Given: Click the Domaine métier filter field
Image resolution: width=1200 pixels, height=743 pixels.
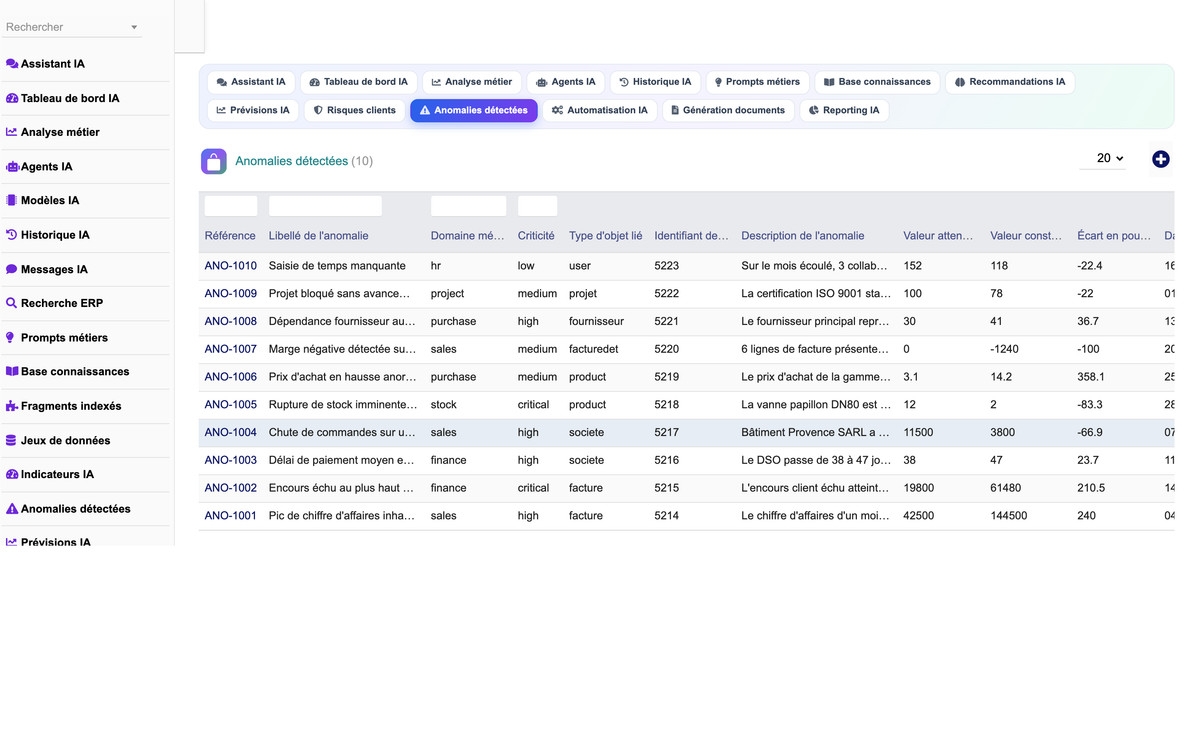Looking at the screenshot, I should (x=468, y=206).
